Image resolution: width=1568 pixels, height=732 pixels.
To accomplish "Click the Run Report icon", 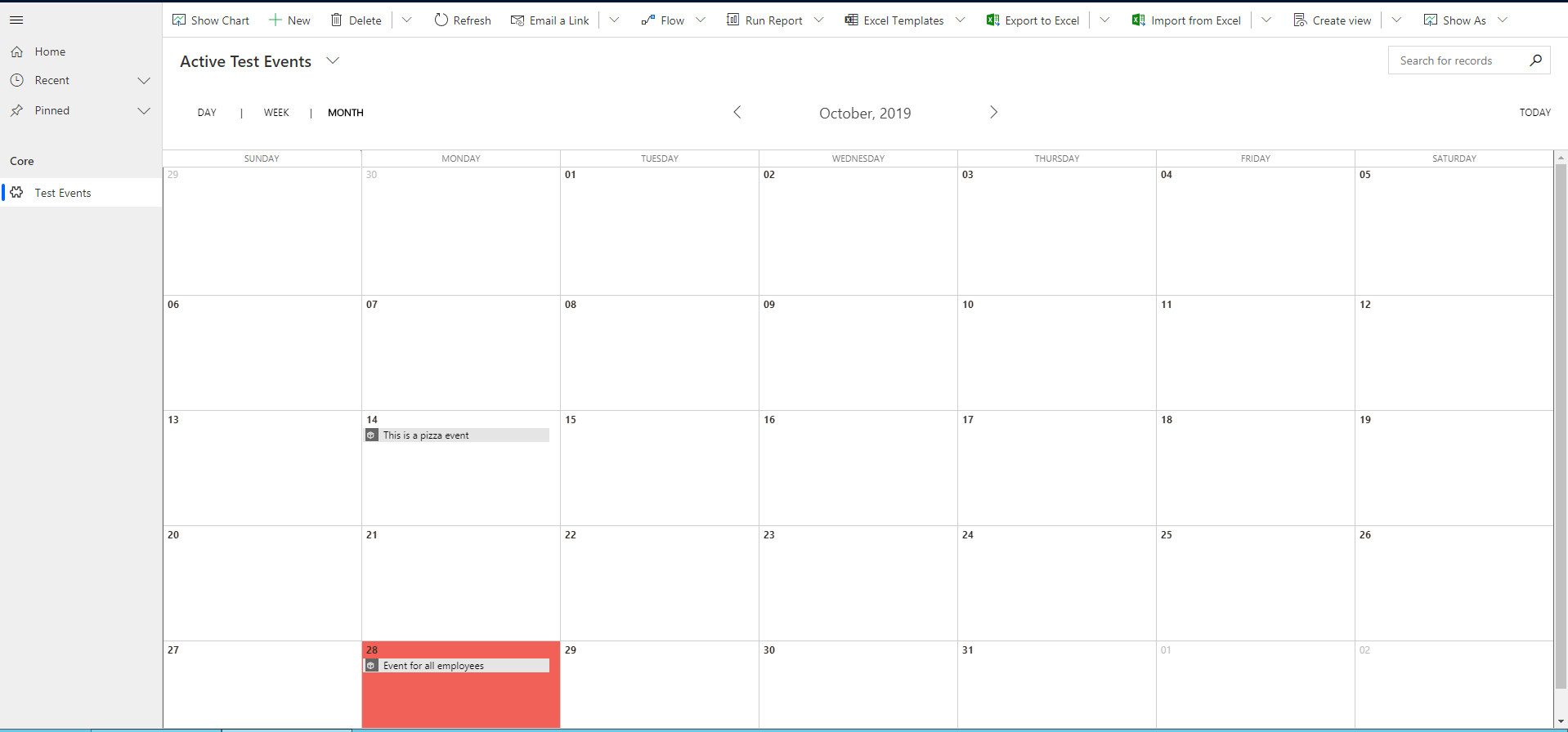I will (x=733, y=20).
